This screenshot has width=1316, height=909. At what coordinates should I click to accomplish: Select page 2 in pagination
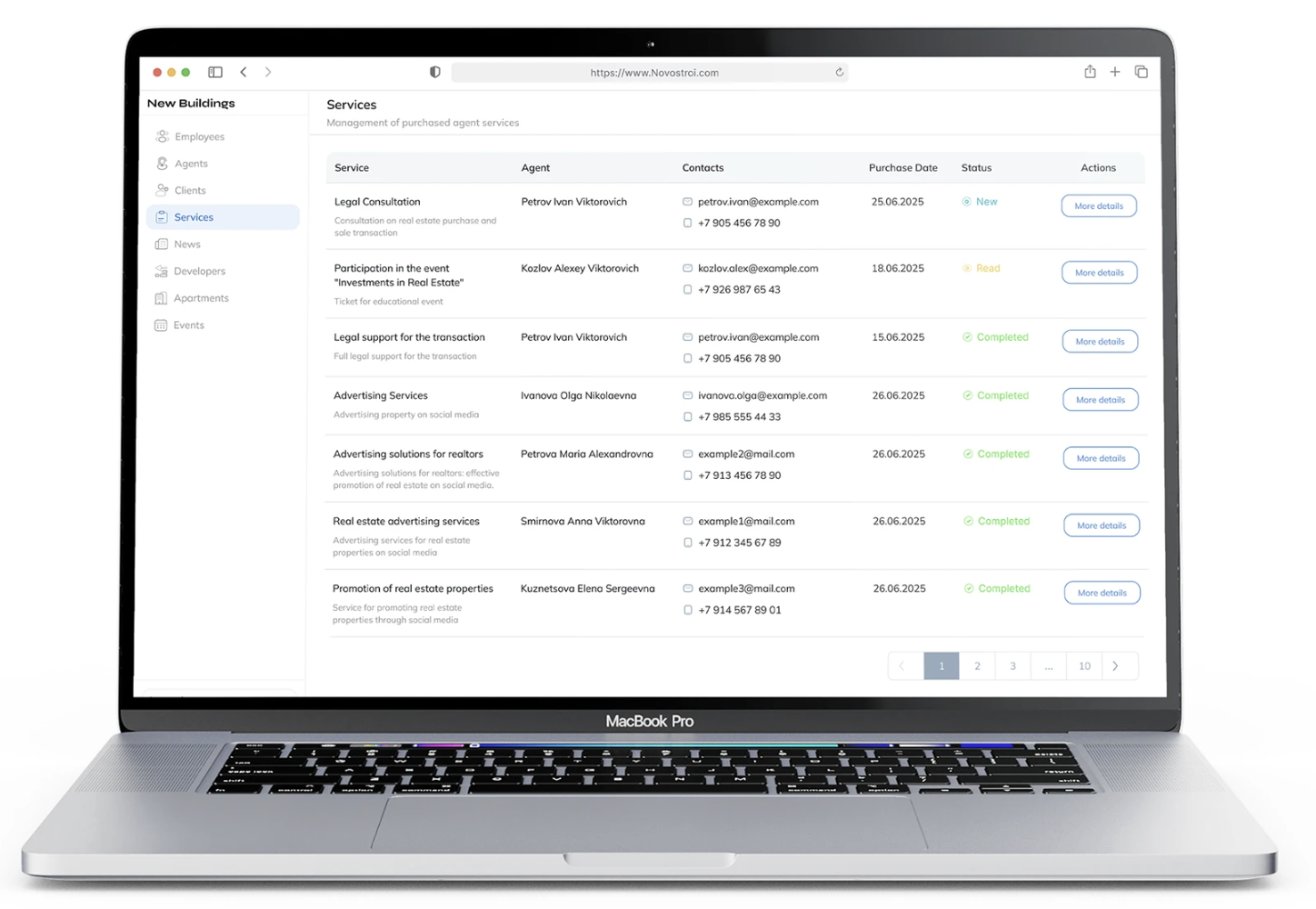(x=977, y=666)
